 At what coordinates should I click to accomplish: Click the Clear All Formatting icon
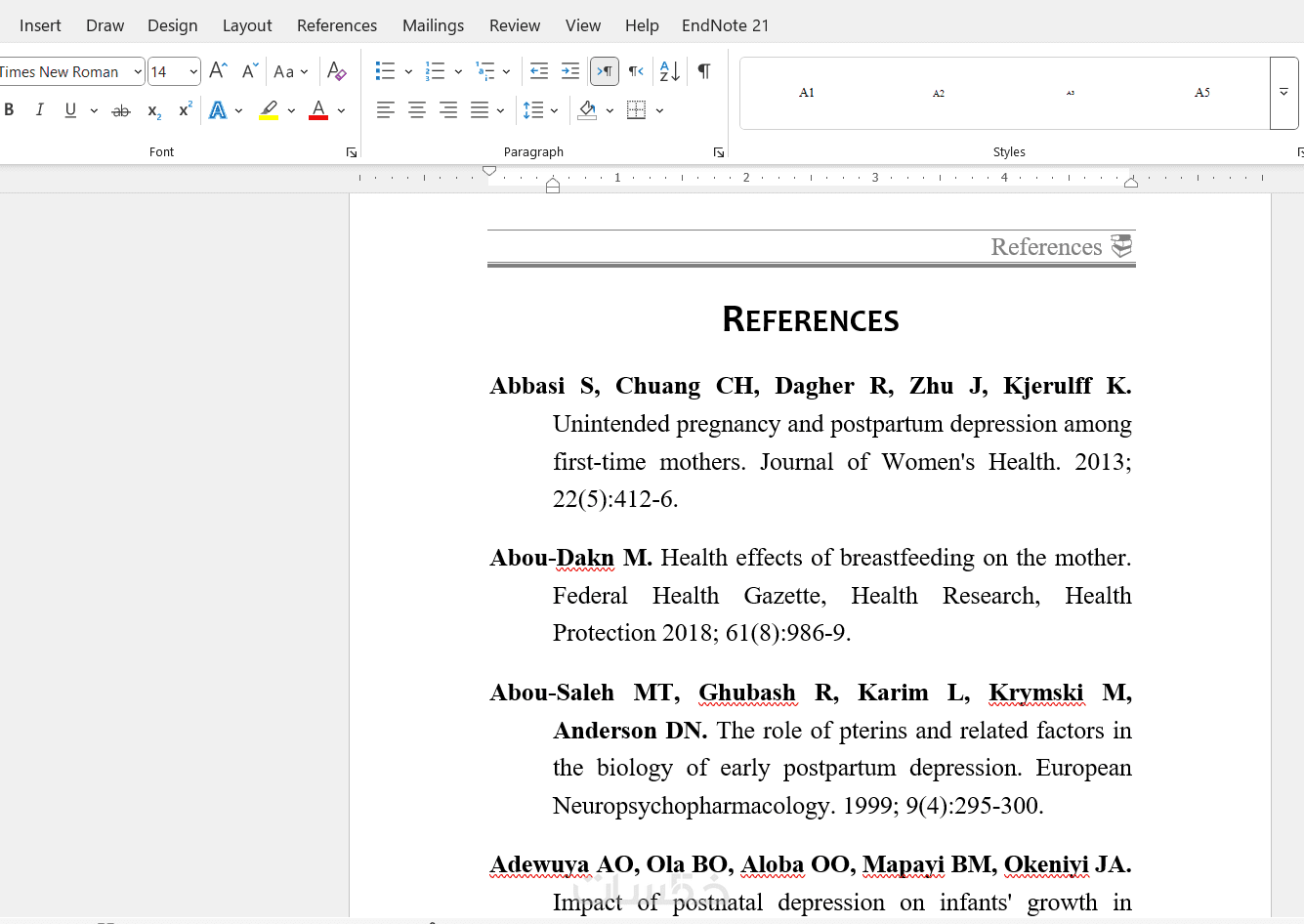[336, 71]
